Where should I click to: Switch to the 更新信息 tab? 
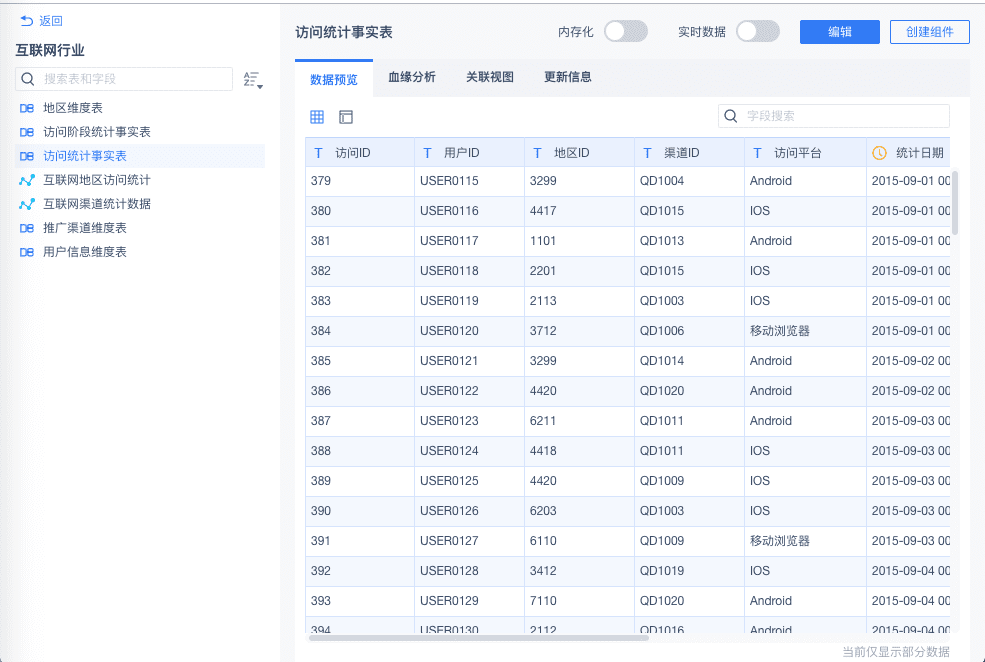pyautogui.click(x=568, y=77)
